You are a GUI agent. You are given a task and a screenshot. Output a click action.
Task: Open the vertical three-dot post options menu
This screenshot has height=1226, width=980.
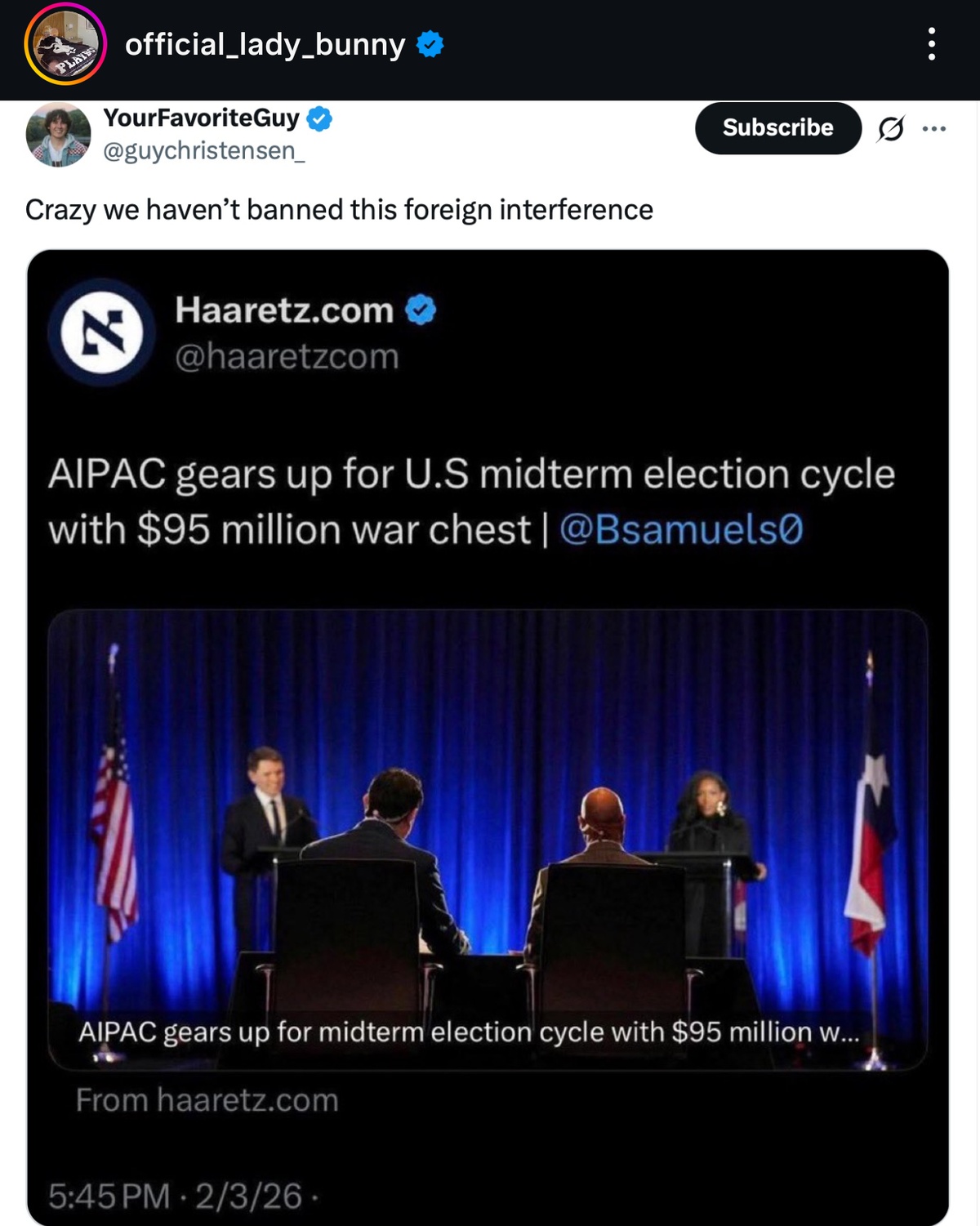pyautogui.click(x=931, y=44)
